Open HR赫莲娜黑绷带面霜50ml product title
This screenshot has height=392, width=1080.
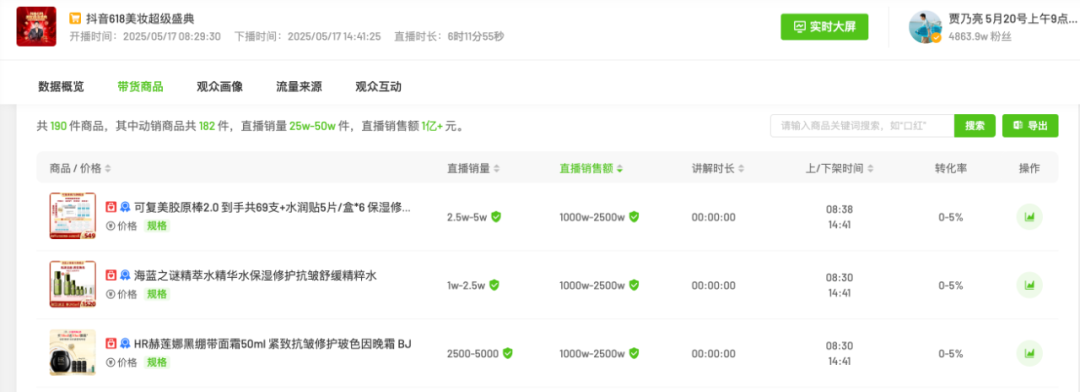(x=272, y=343)
